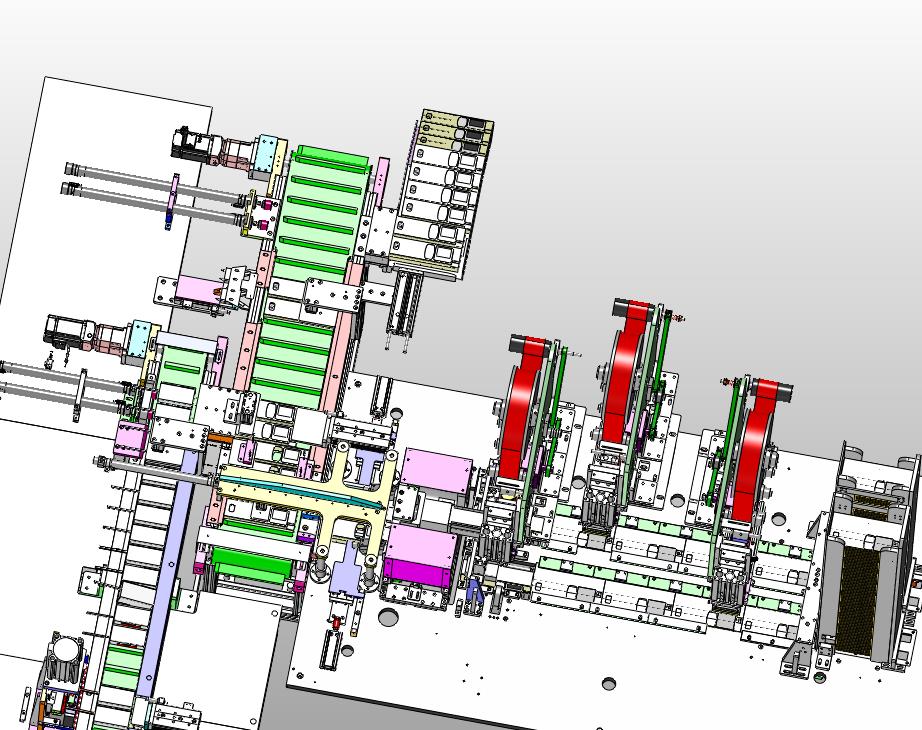Select the small red part on baseplate
Screen dimensions: 922x730
(x=337, y=622)
